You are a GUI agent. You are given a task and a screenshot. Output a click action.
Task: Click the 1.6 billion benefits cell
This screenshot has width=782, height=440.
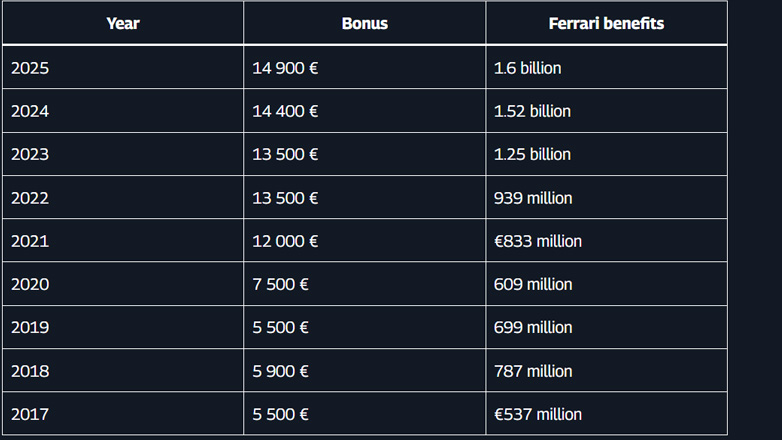point(528,68)
